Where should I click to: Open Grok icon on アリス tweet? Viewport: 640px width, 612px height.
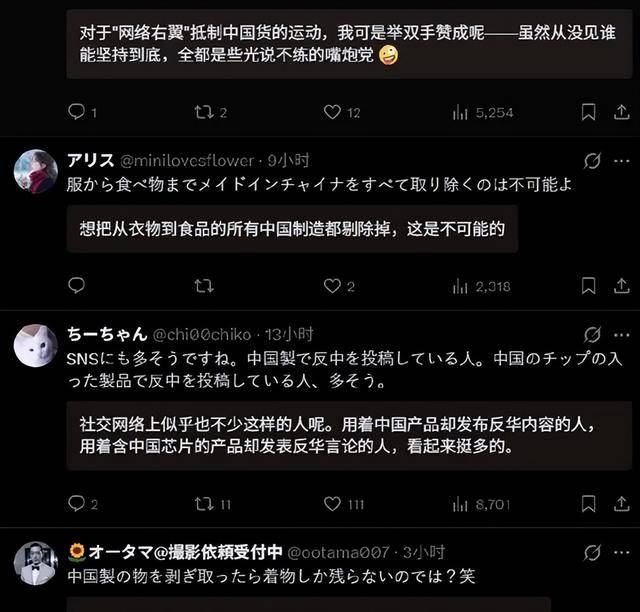coord(592,161)
